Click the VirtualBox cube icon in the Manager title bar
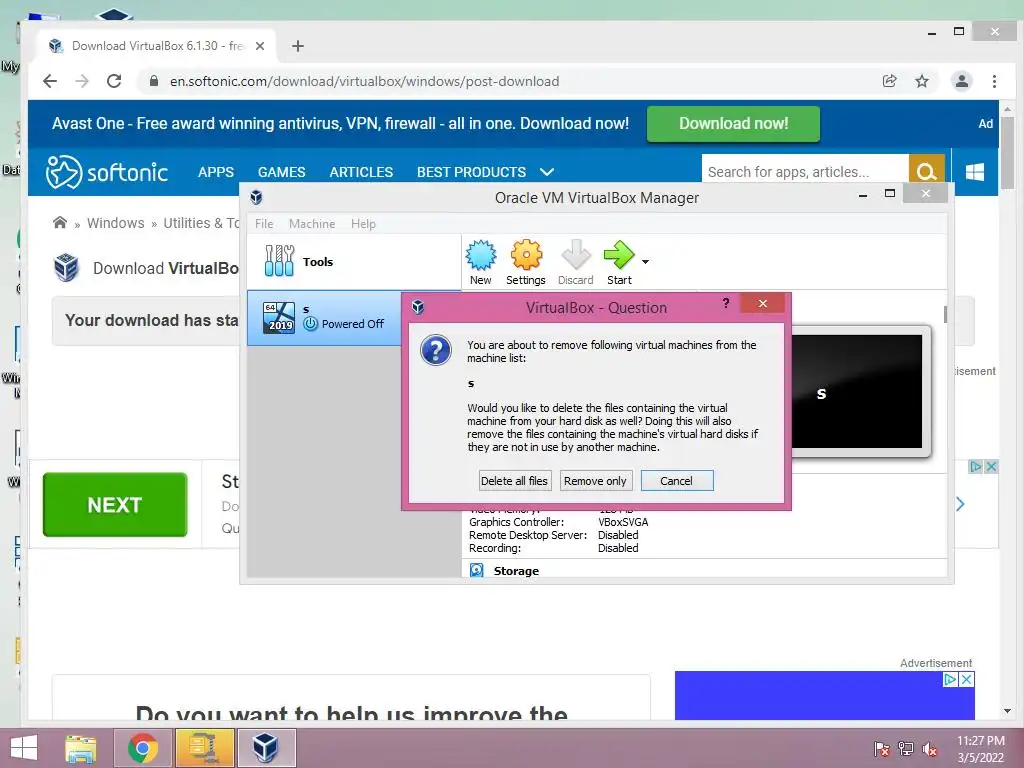Image resolution: width=1024 pixels, height=768 pixels. click(256, 197)
